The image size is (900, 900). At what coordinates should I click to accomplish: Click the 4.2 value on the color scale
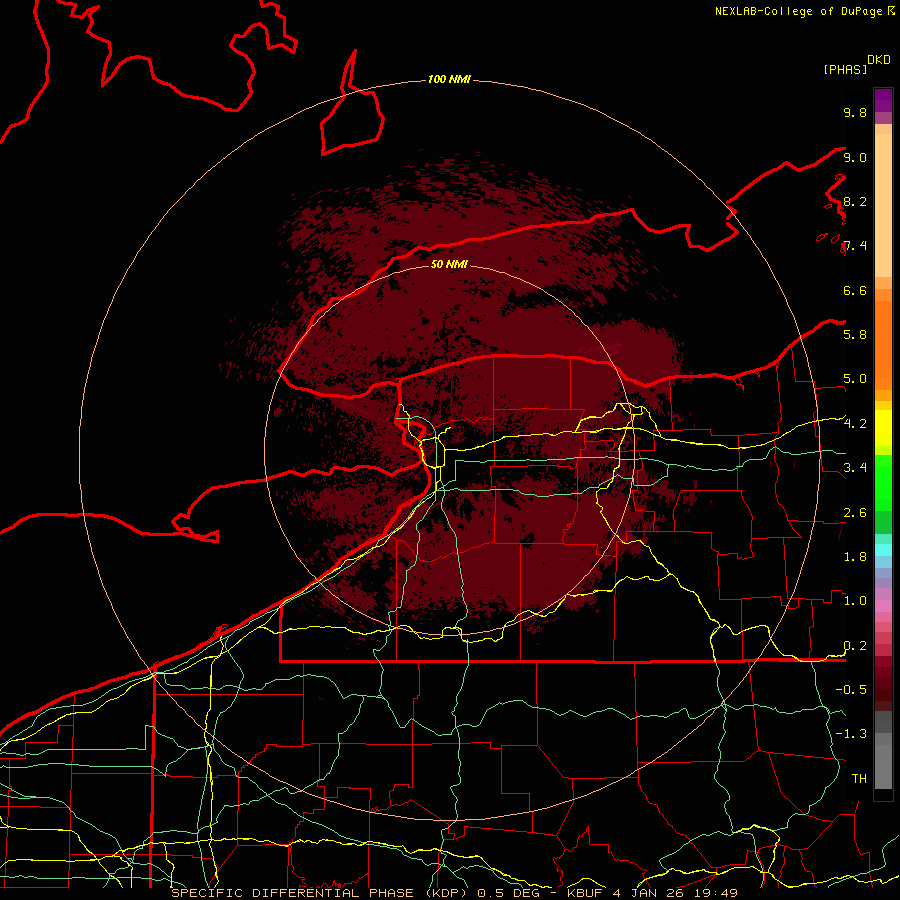855,424
